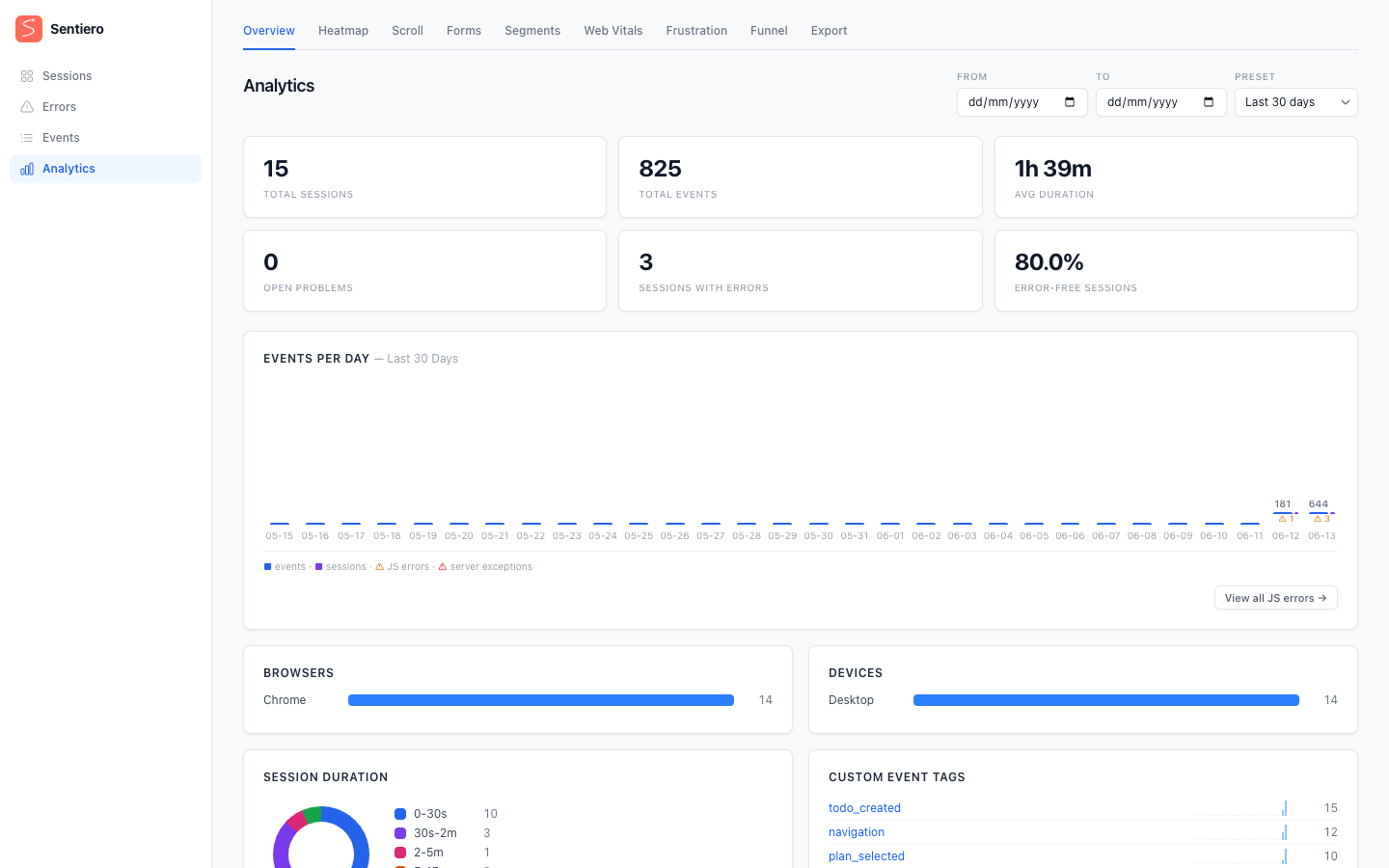Open Events in the sidebar
The width and height of the screenshot is (1389, 868).
105,138
